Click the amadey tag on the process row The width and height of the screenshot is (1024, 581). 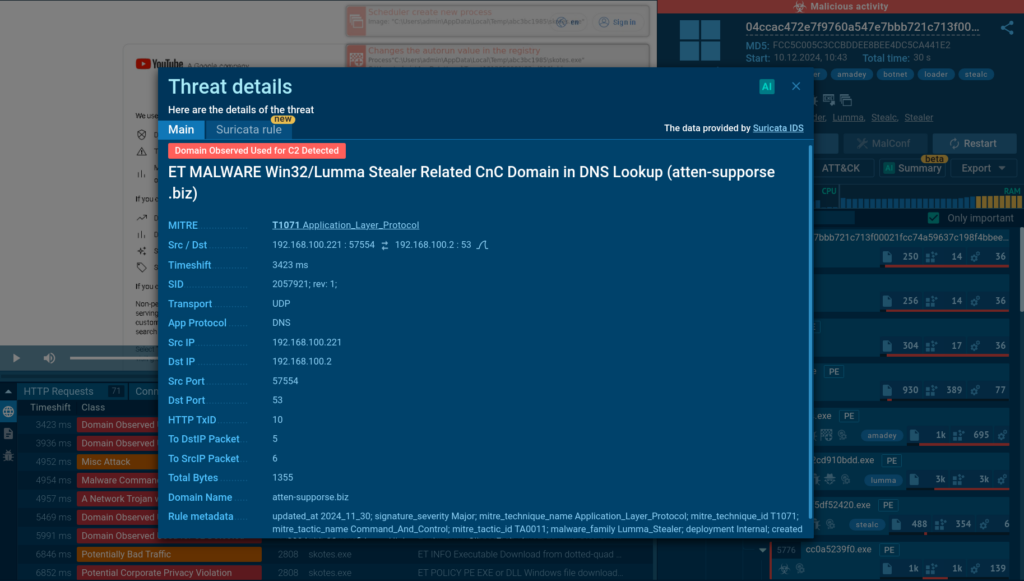pos(882,435)
